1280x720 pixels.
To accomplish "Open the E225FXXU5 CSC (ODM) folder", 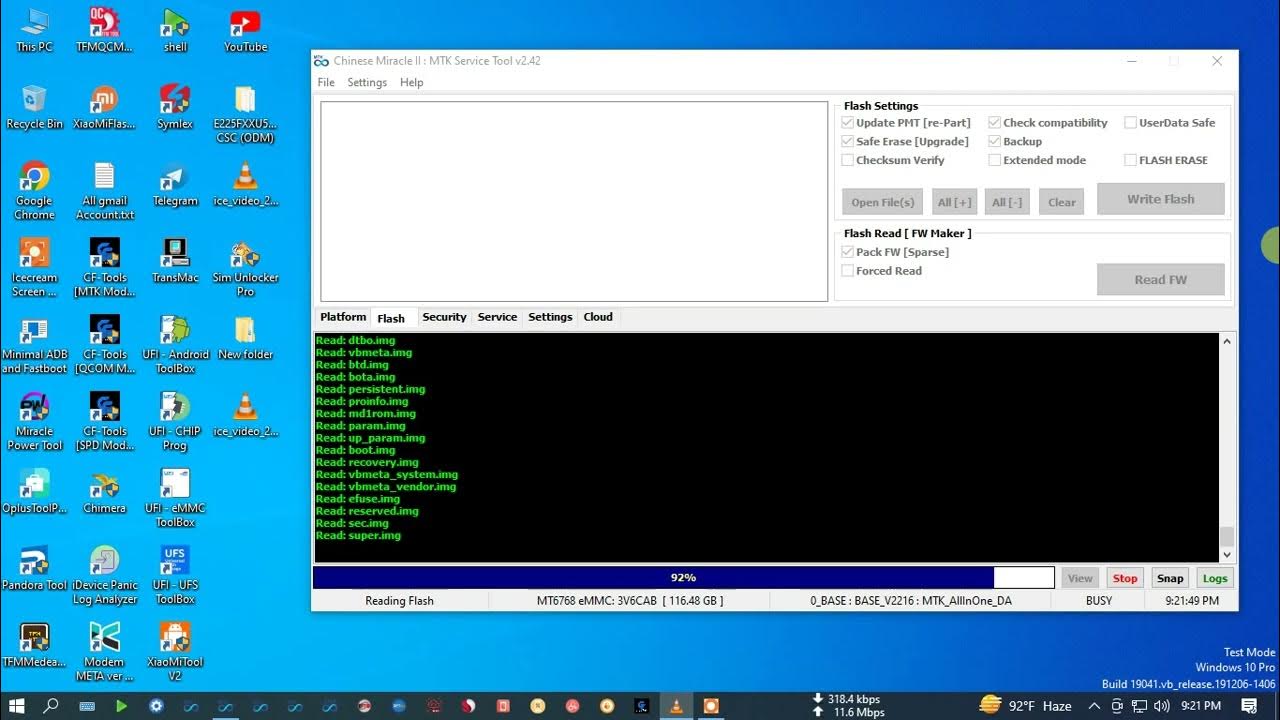I will [245, 114].
